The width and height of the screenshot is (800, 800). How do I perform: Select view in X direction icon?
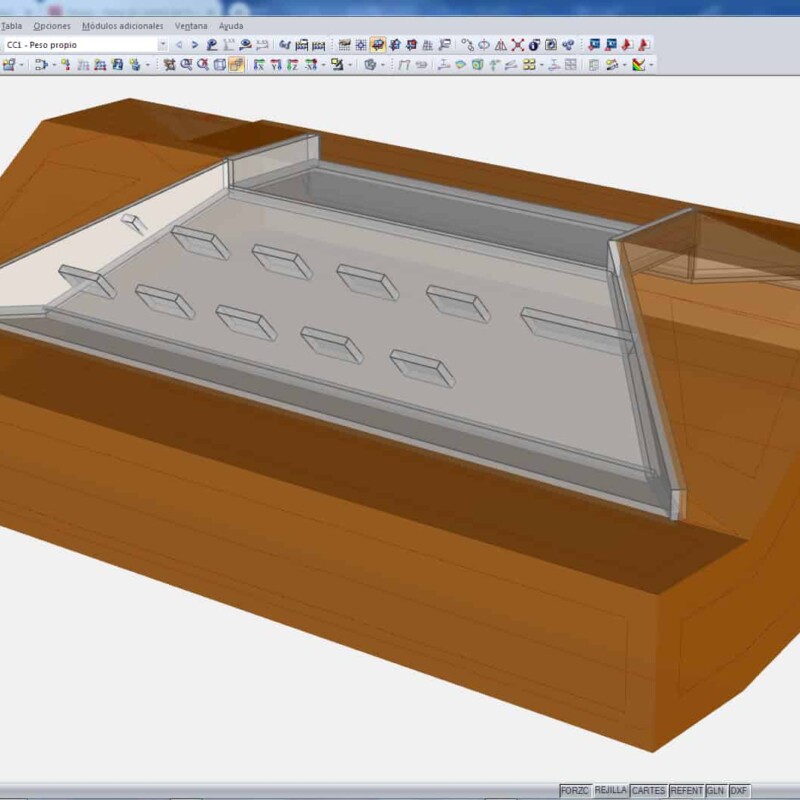coord(259,65)
